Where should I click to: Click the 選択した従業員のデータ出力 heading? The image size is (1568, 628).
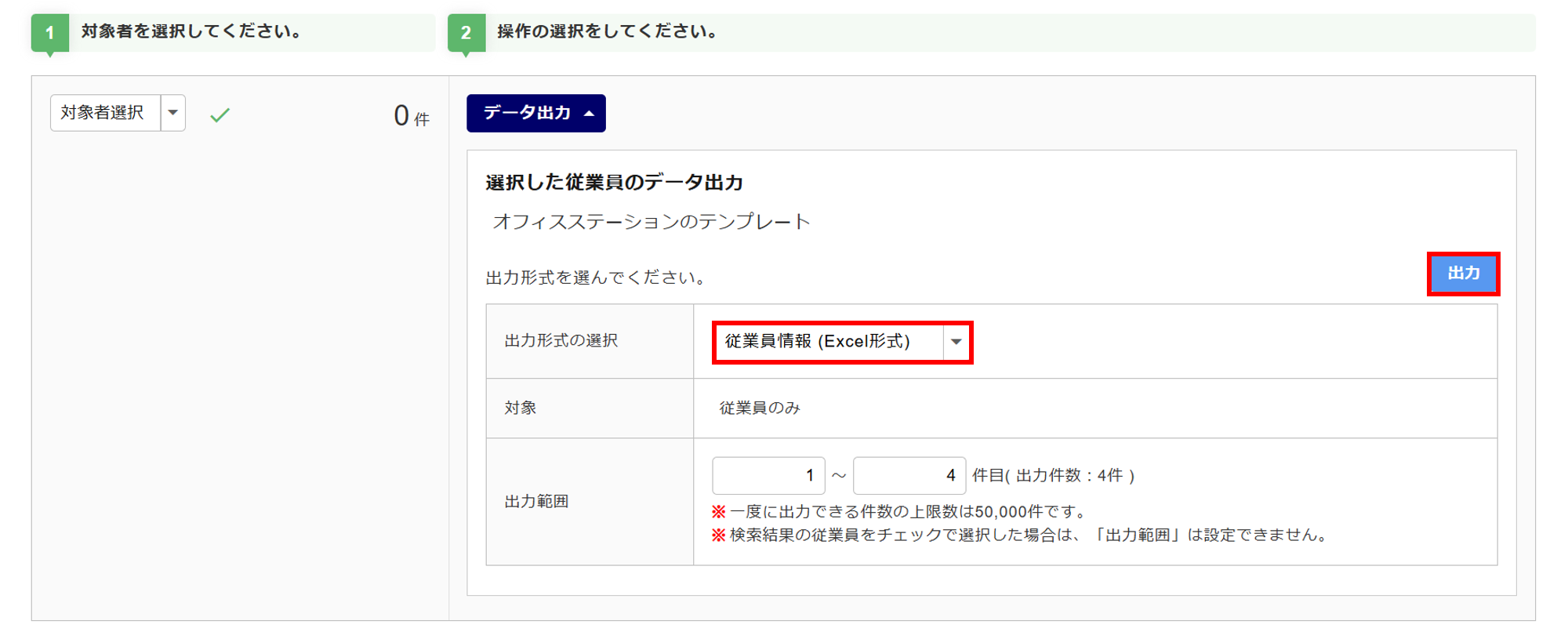(614, 183)
